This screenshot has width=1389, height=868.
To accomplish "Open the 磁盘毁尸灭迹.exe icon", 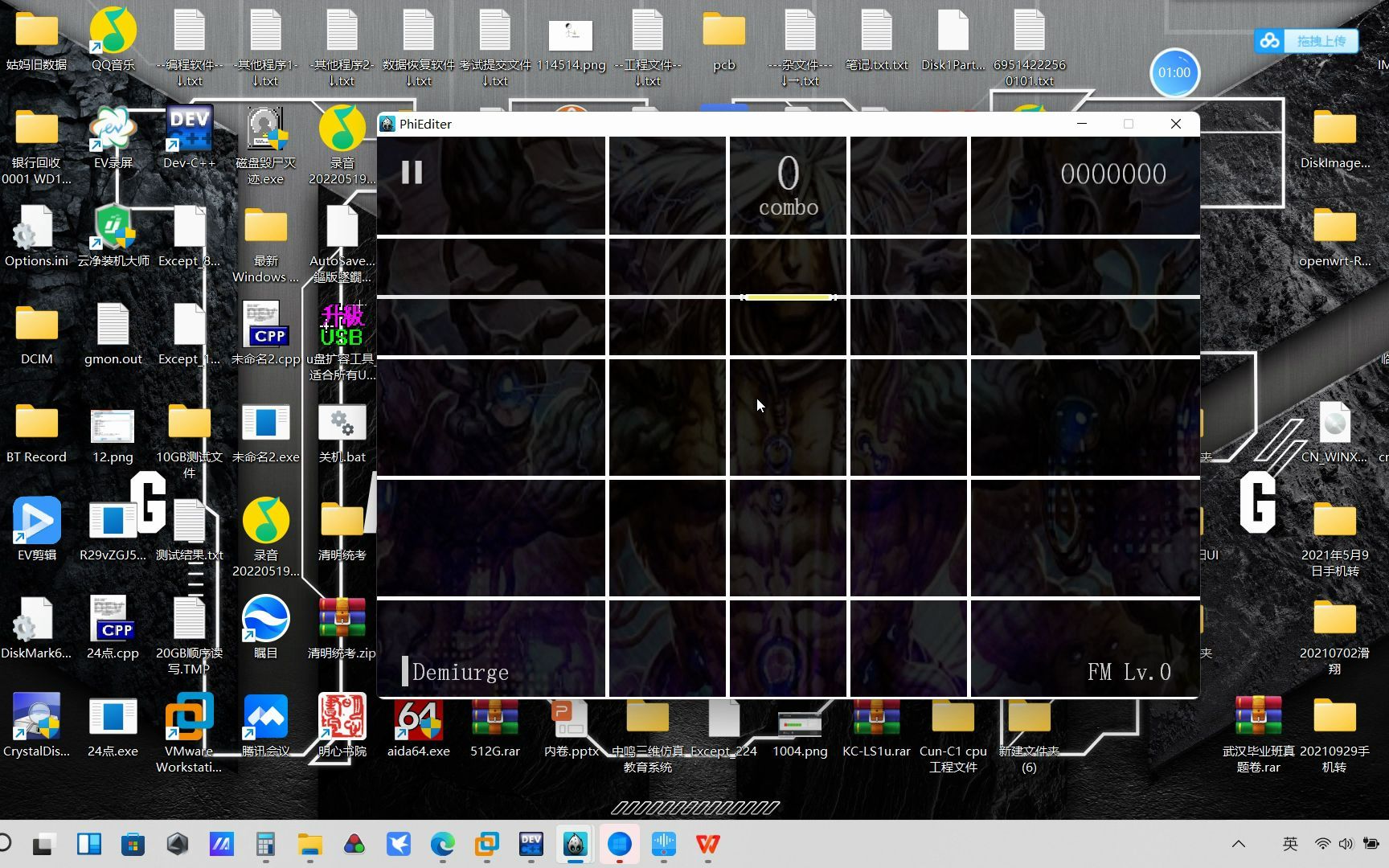I will pos(266,145).
